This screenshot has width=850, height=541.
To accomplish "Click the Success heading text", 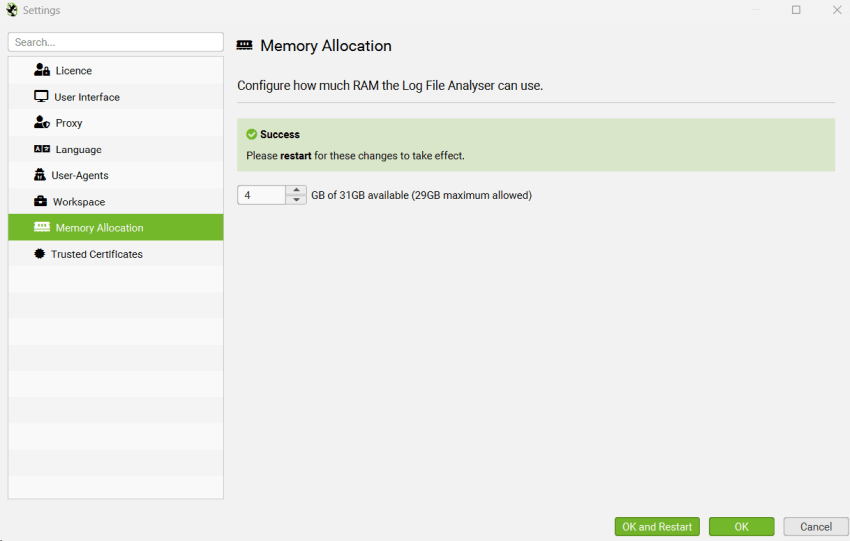I will (280, 134).
